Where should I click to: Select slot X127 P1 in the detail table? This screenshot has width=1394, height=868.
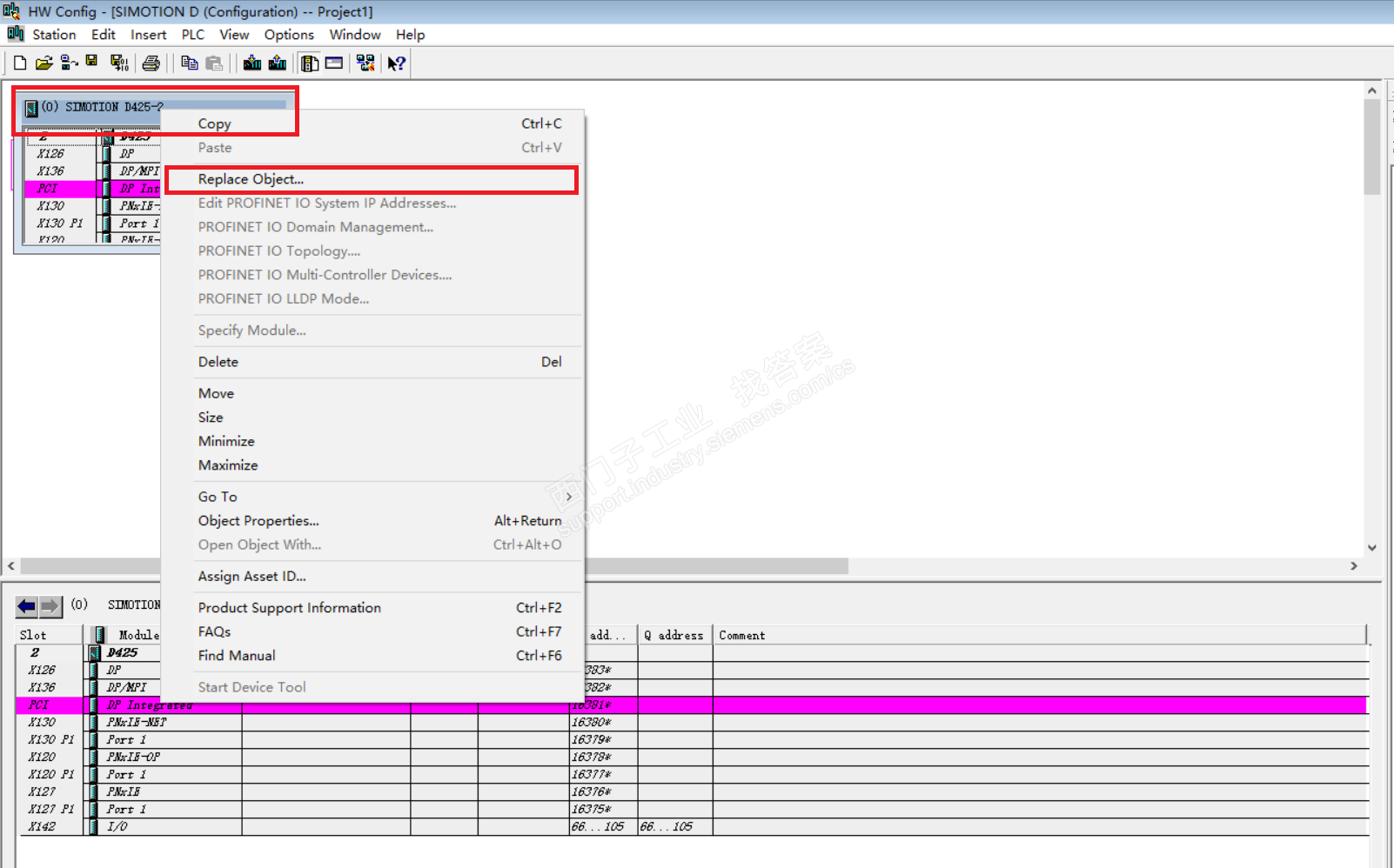(x=50, y=809)
